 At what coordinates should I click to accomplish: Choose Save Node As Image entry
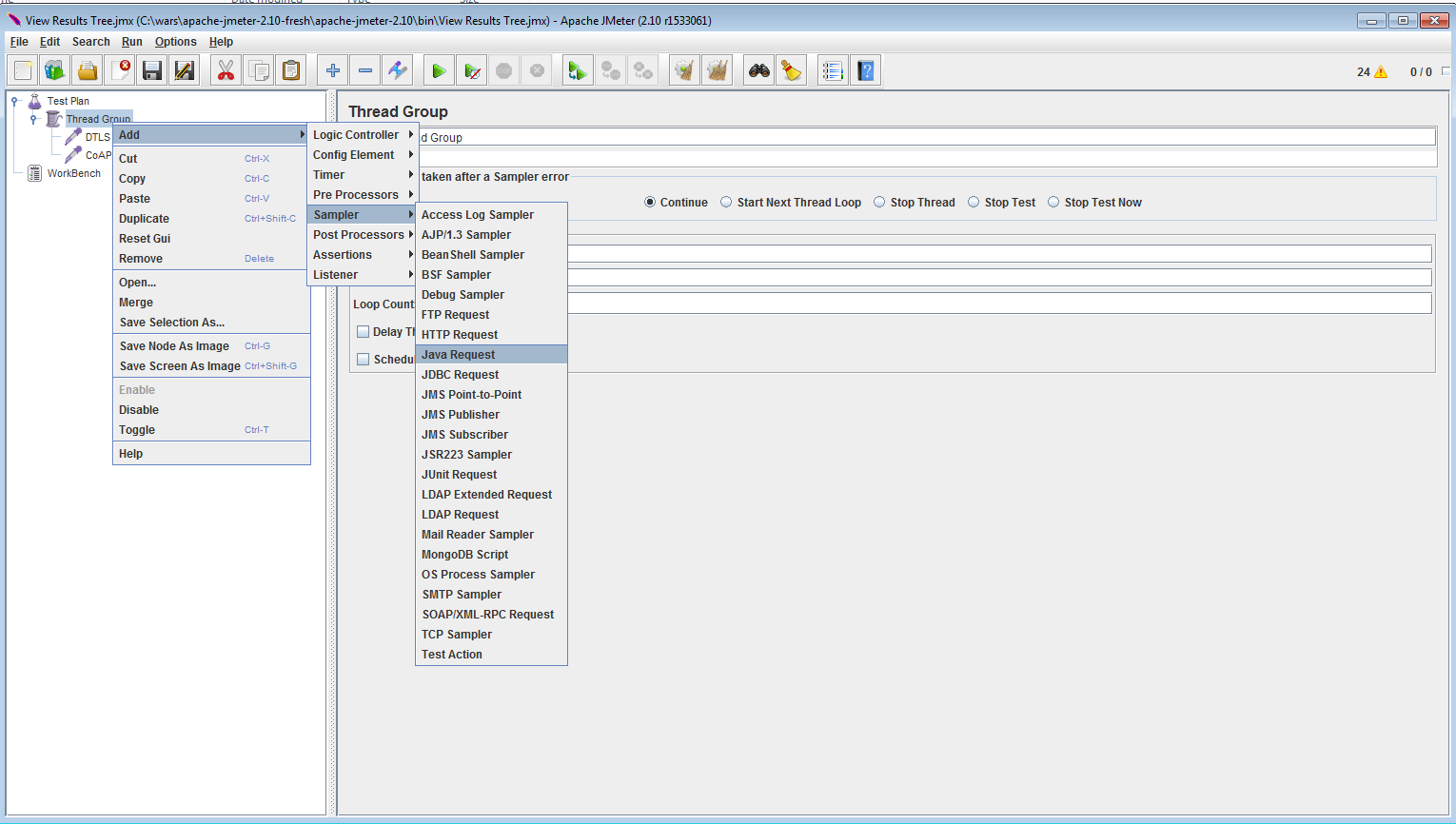(211, 346)
